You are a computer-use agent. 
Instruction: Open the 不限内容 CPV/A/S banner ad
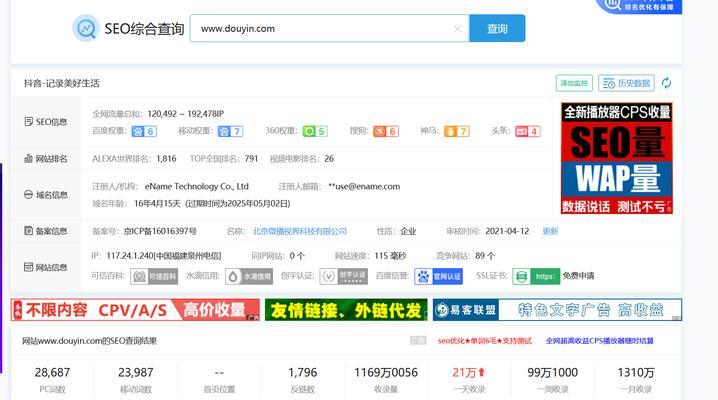click(x=136, y=310)
